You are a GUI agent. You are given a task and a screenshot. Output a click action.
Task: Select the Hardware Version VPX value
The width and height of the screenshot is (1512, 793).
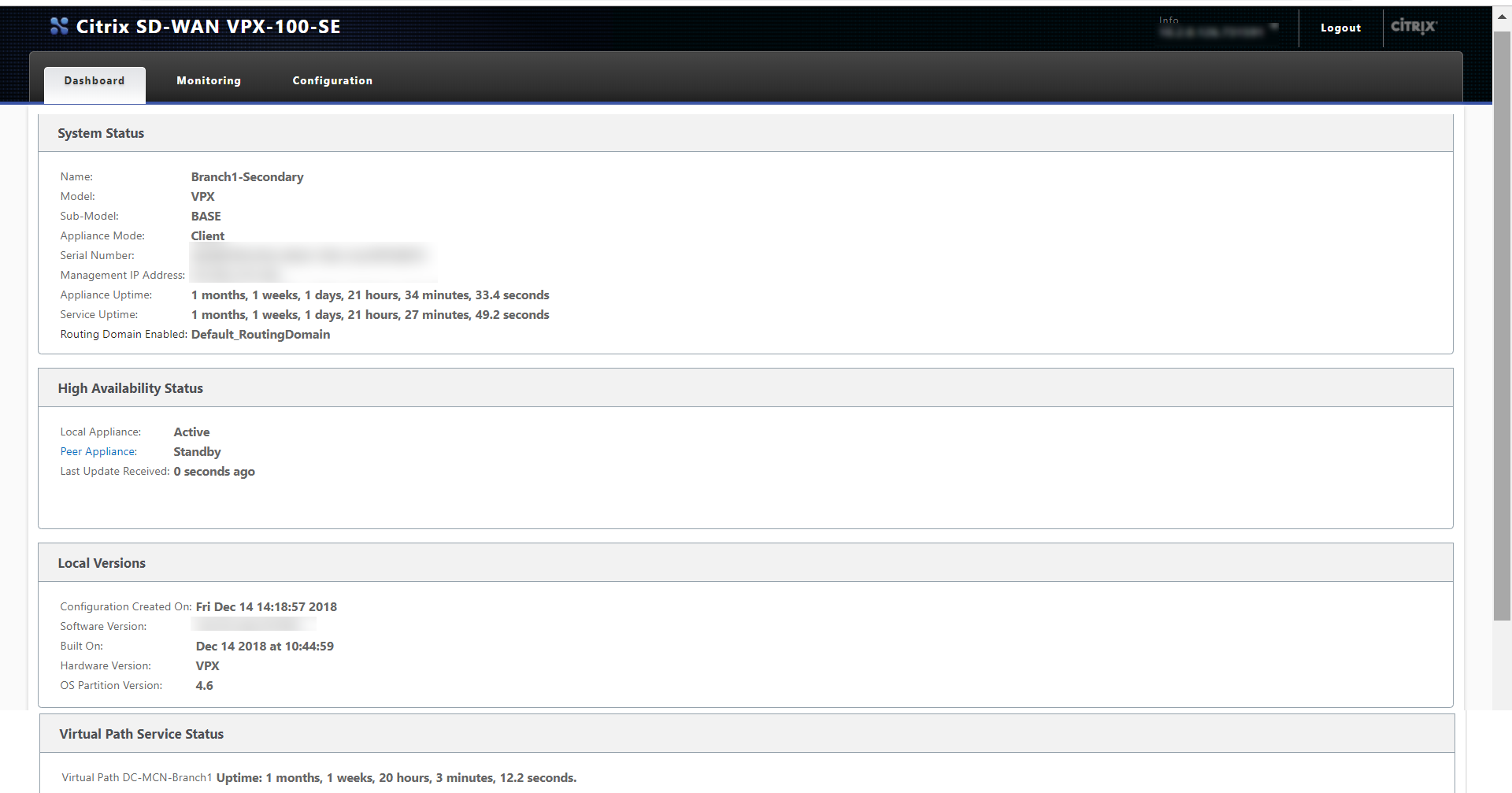click(x=207, y=665)
